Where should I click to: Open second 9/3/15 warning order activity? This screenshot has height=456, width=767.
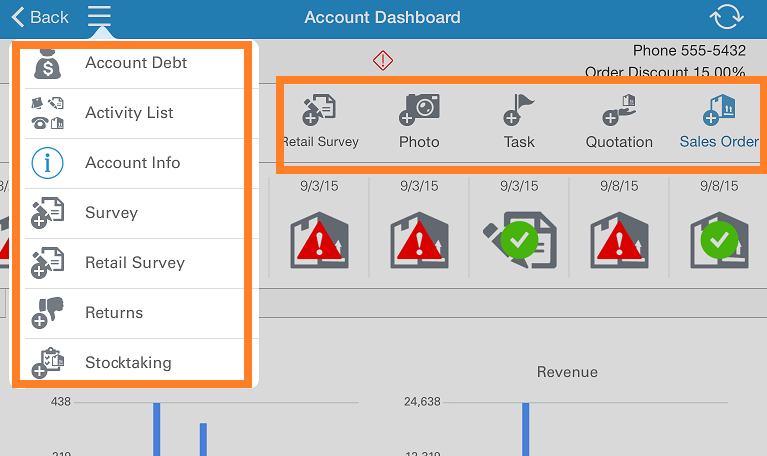click(419, 240)
